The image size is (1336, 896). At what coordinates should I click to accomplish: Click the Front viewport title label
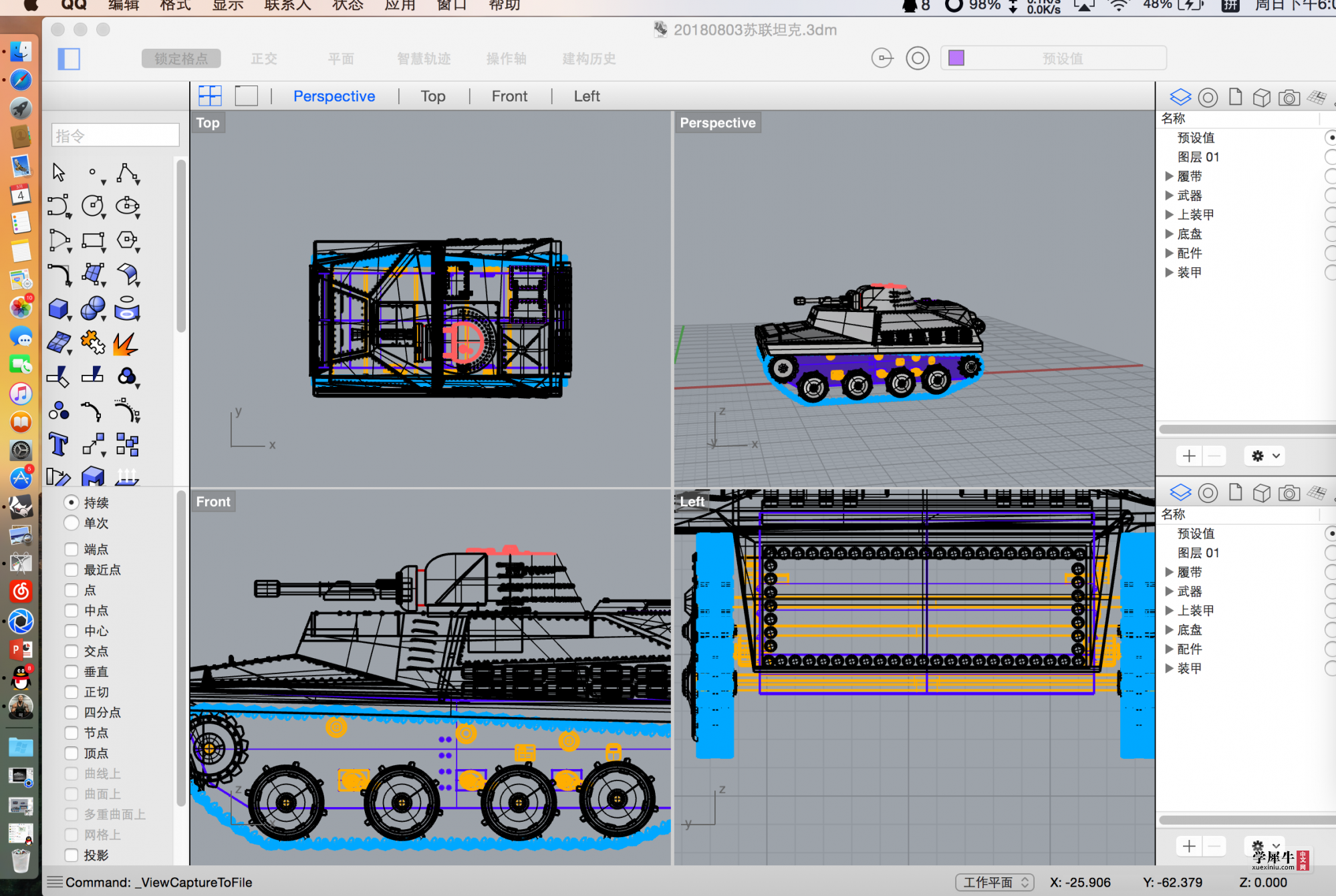tap(213, 502)
